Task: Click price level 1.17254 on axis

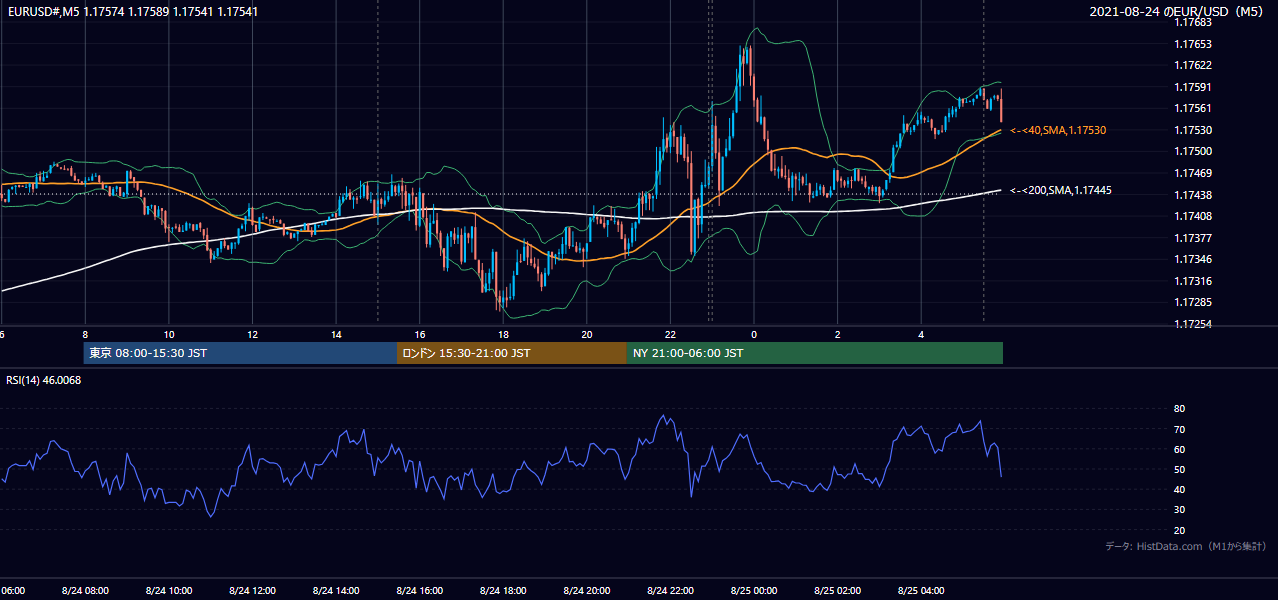Action: [x=1194, y=324]
